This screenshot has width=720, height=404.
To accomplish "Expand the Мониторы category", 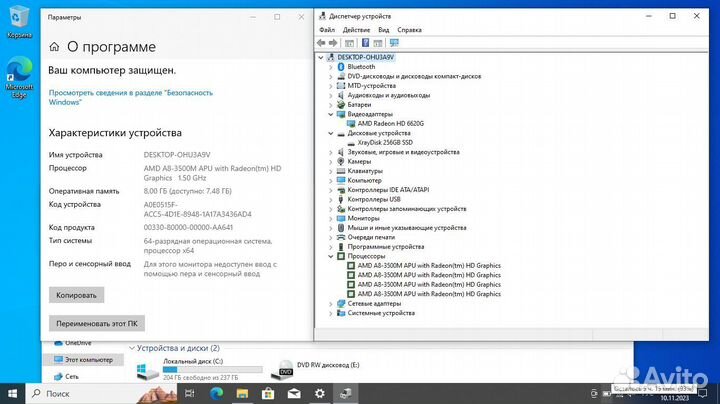I will 331,219.
